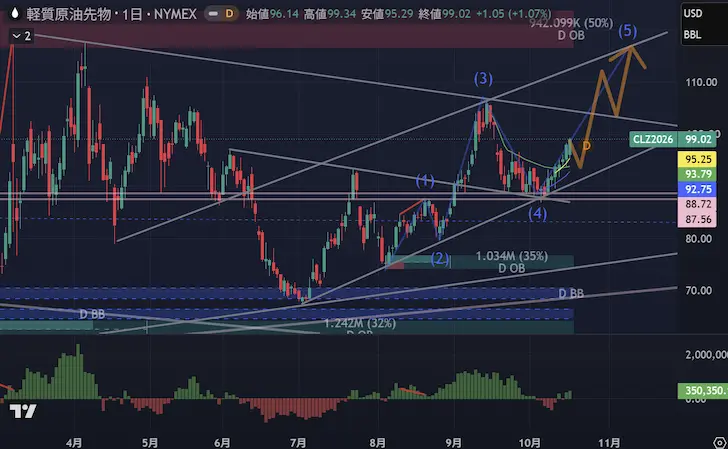Click the CLZ2026 price label
The image size is (728, 449).
(x=653, y=139)
